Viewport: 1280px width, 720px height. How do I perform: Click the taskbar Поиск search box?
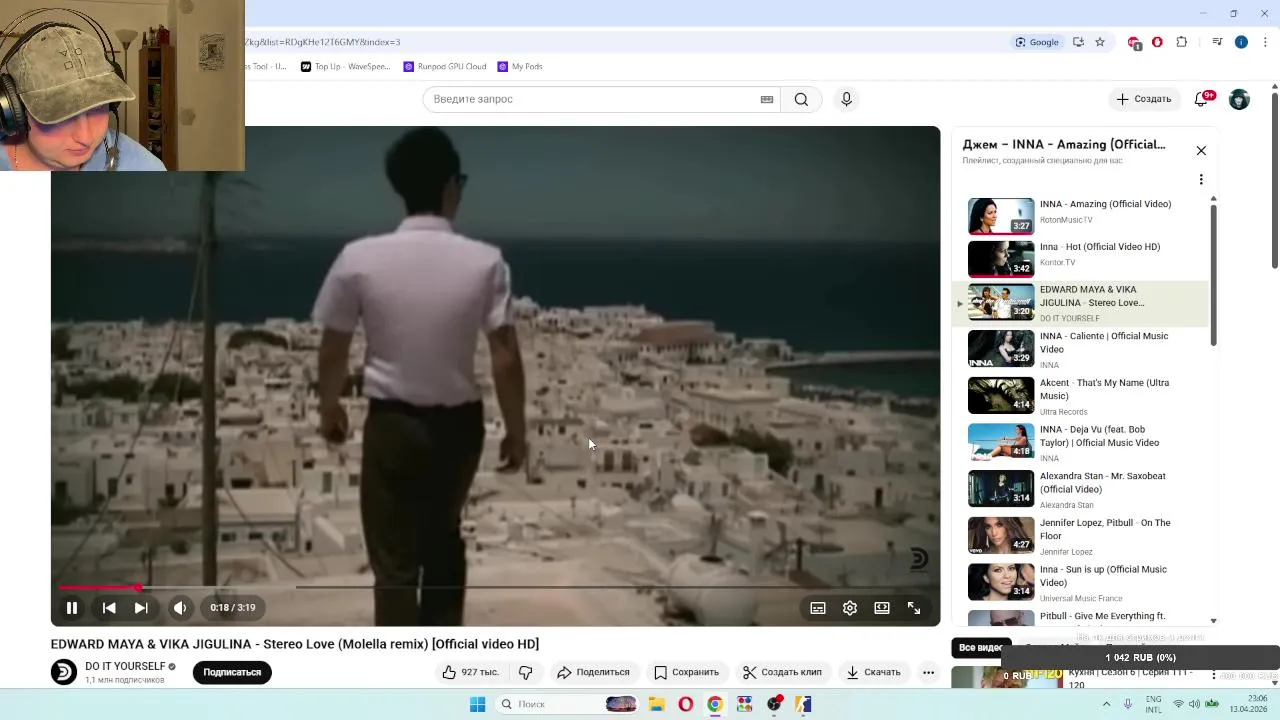pyautogui.click(x=569, y=704)
